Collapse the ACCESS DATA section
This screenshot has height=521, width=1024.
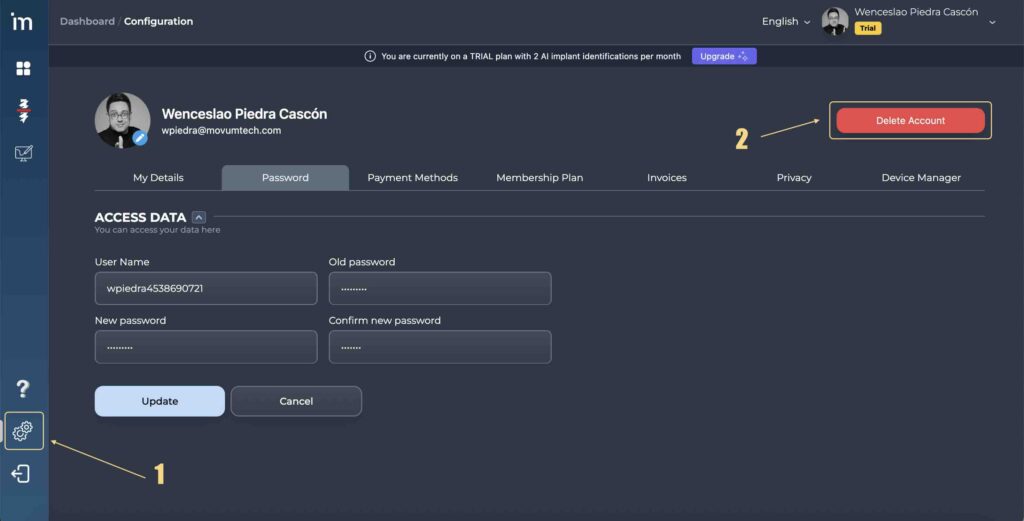[198, 217]
